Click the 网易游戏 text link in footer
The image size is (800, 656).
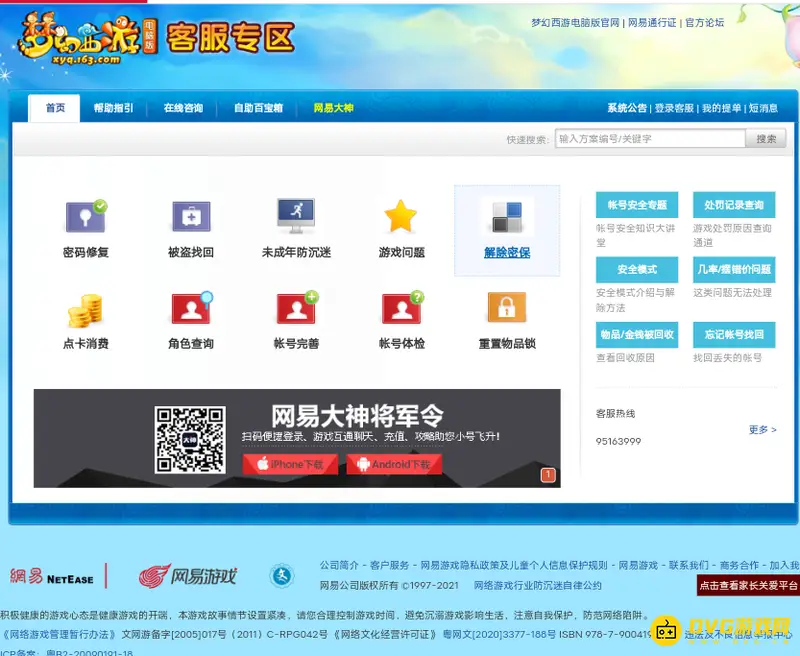coord(638,565)
